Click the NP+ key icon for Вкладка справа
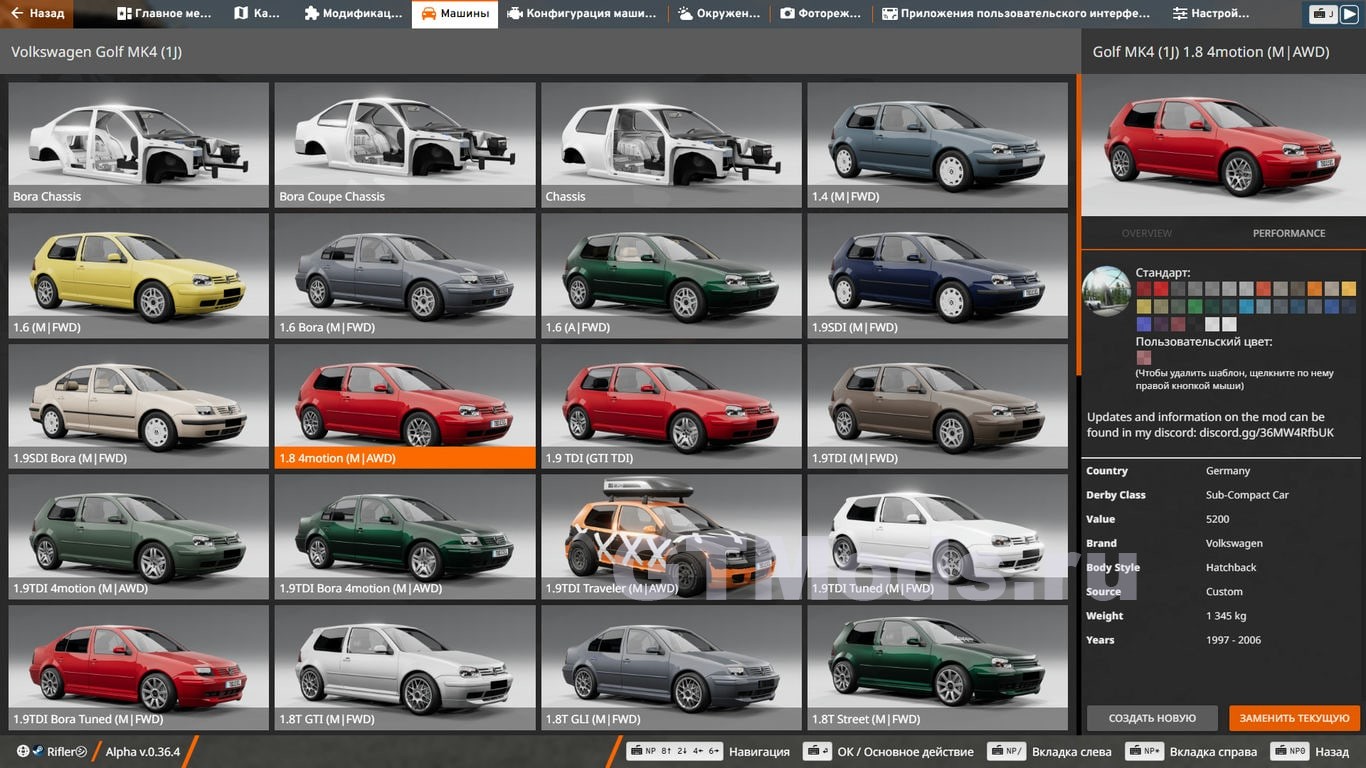Viewport: 1366px width, 768px height. pyautogui.click(x=1144, y=751)
